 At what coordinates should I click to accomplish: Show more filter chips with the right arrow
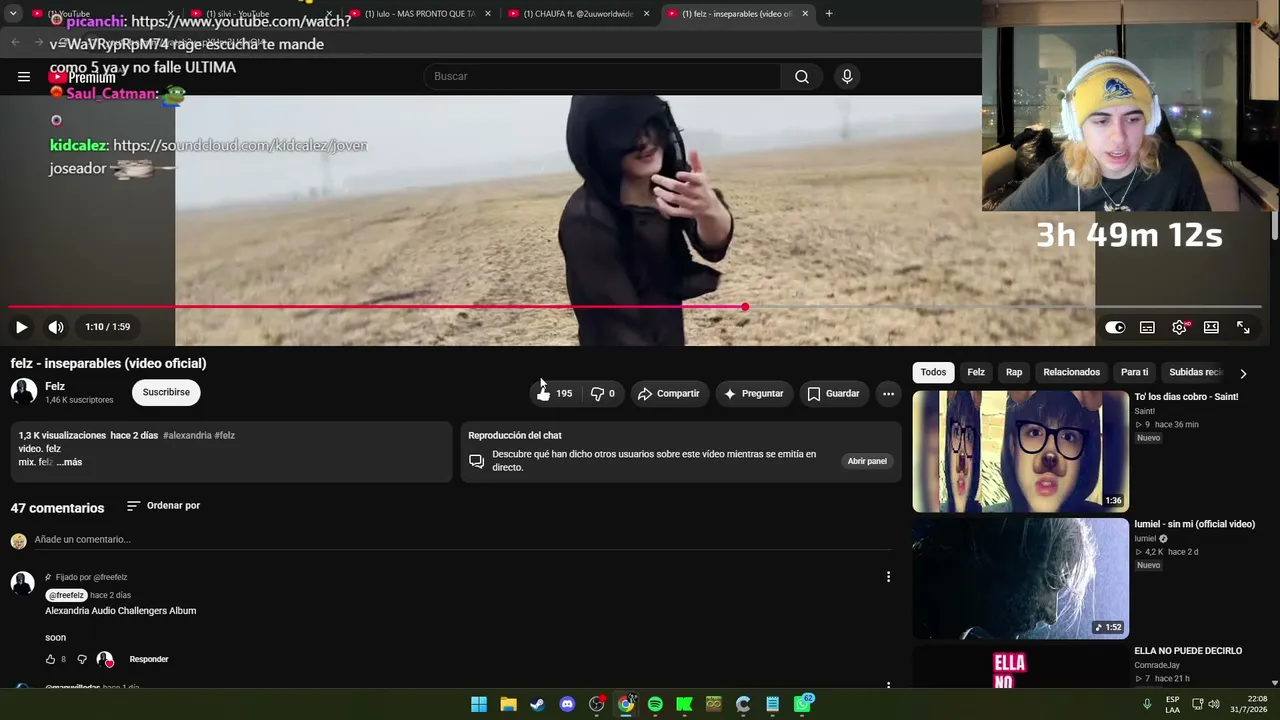1243,373
